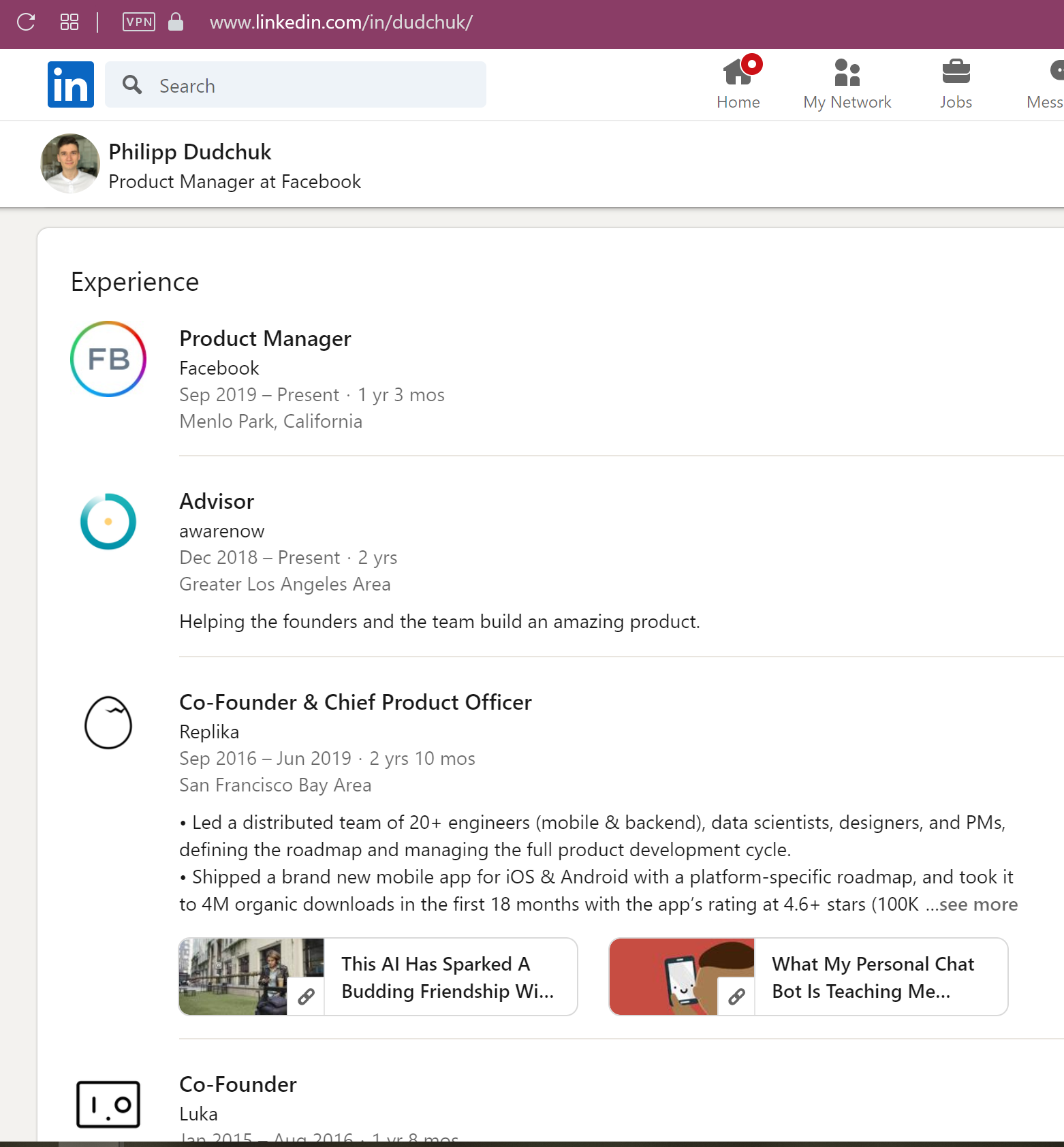This screenshot has height=1147, width=1064.
Task: Open the Home nav icon with notification
Action: [738, 83]
